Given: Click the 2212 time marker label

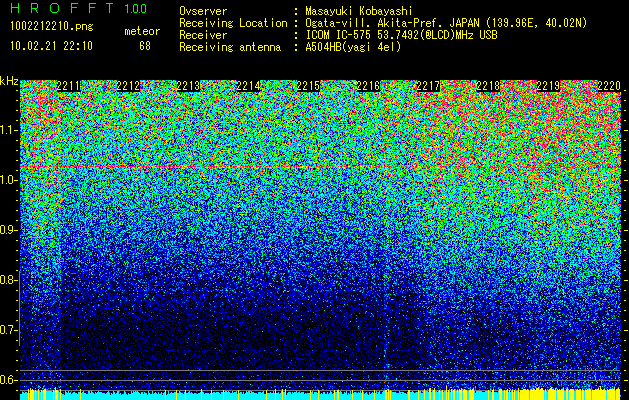Looking at the screenshot, I should [x=128, y=86].
